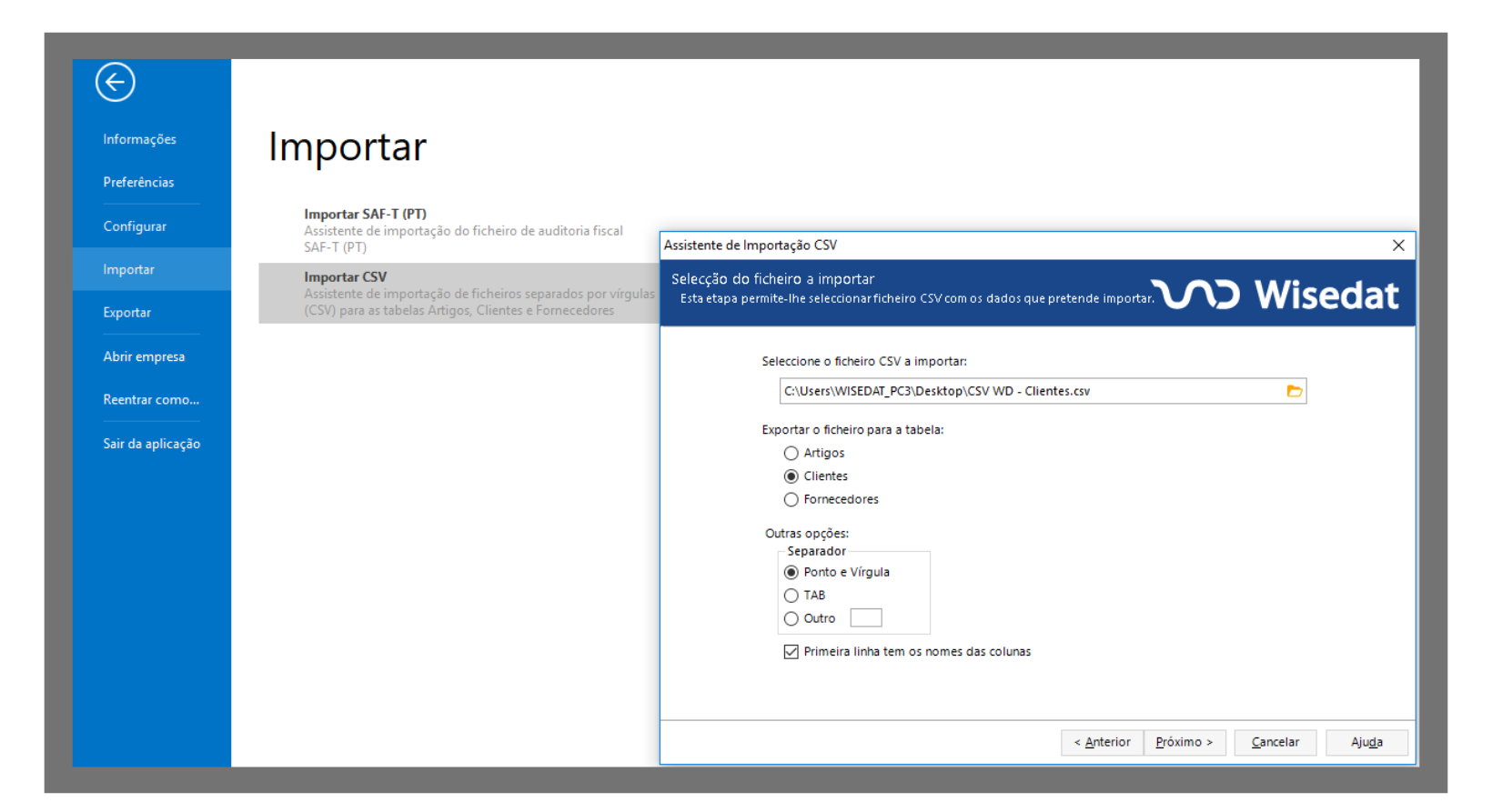Cancel the CSV import wizard

(1275, 743)
